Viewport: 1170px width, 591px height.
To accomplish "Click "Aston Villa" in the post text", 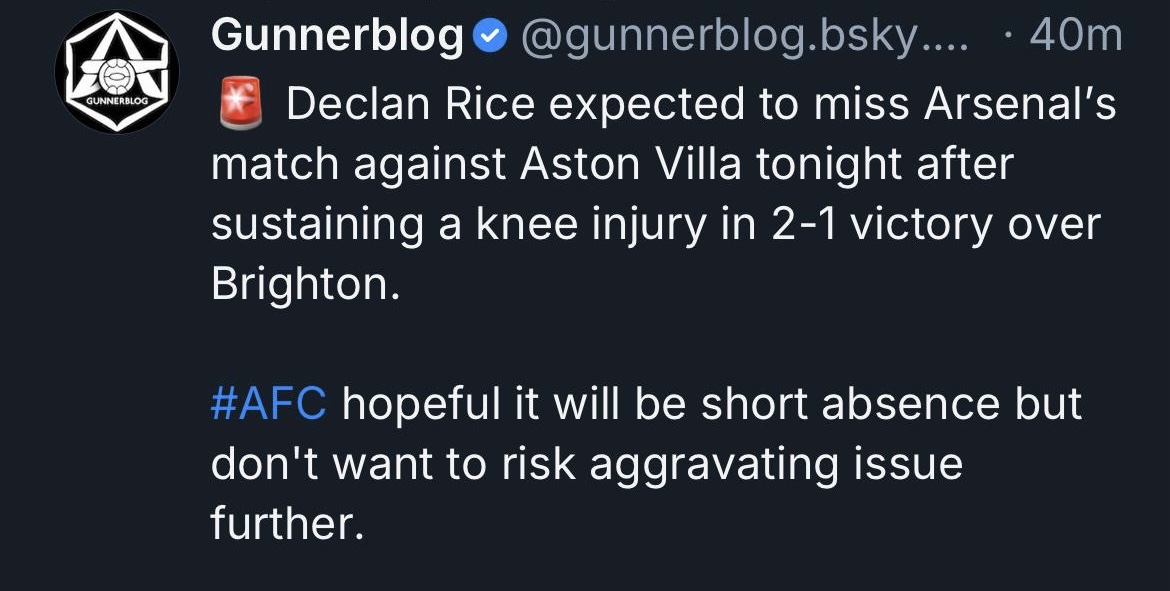I will (x=631, y=164).
